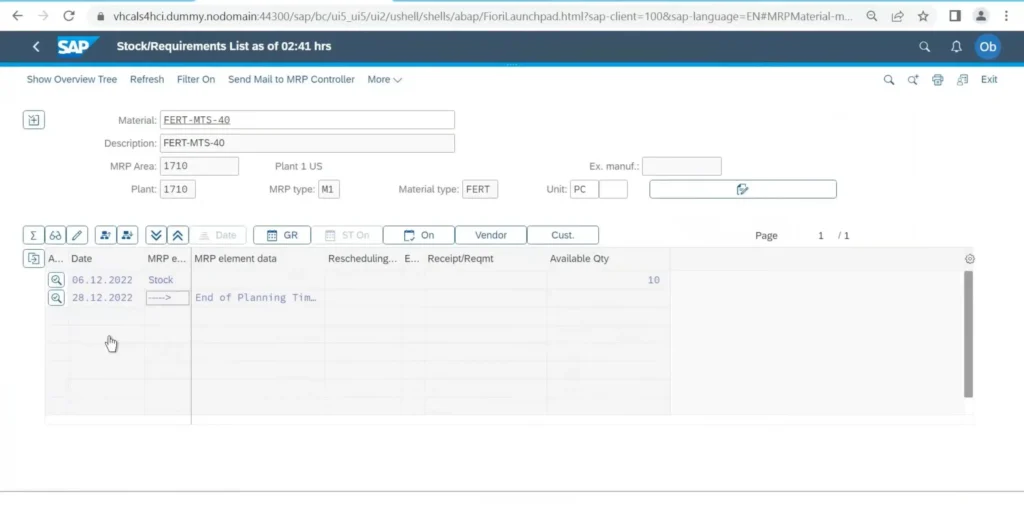Image resolution: width=1024 pixels, height=520 pixels.
Task: Click the Unit field PC
Action: (584, 189)
